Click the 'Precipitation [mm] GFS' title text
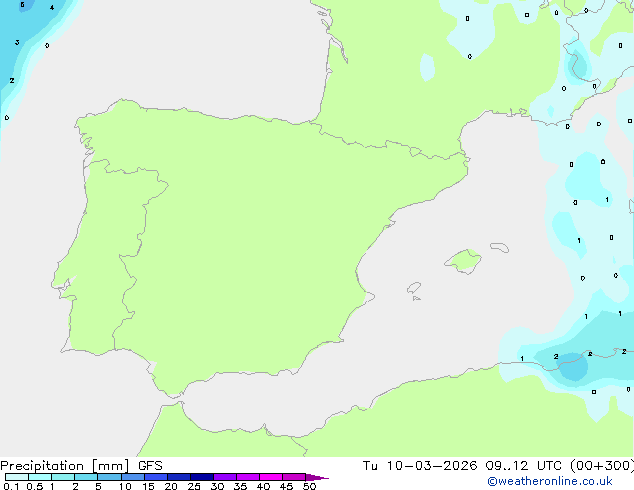 click(x=81, y=466)
